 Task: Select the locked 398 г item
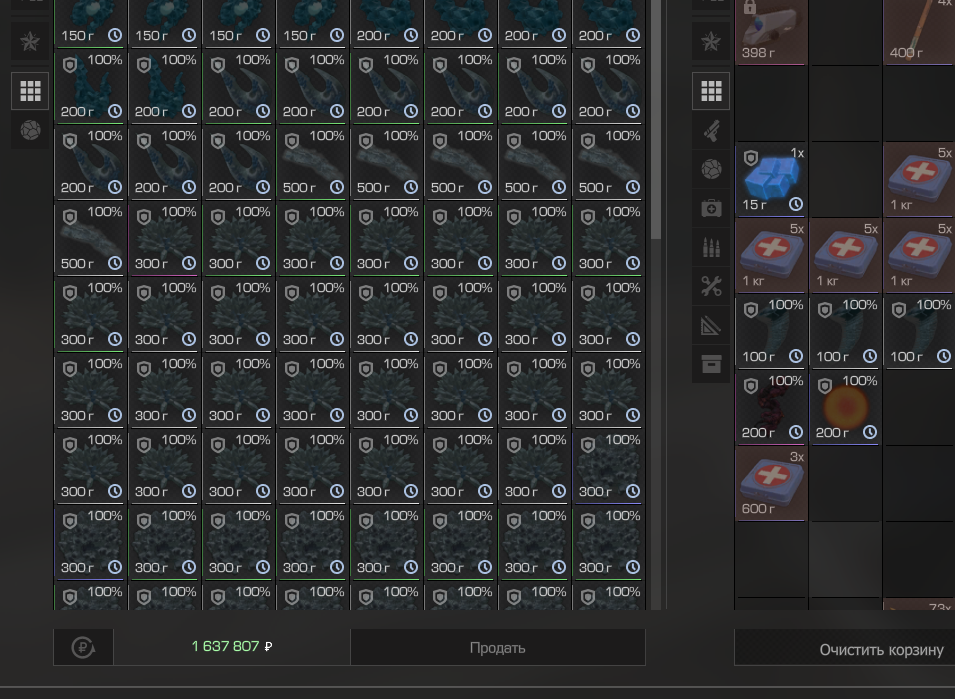(770, 30)
